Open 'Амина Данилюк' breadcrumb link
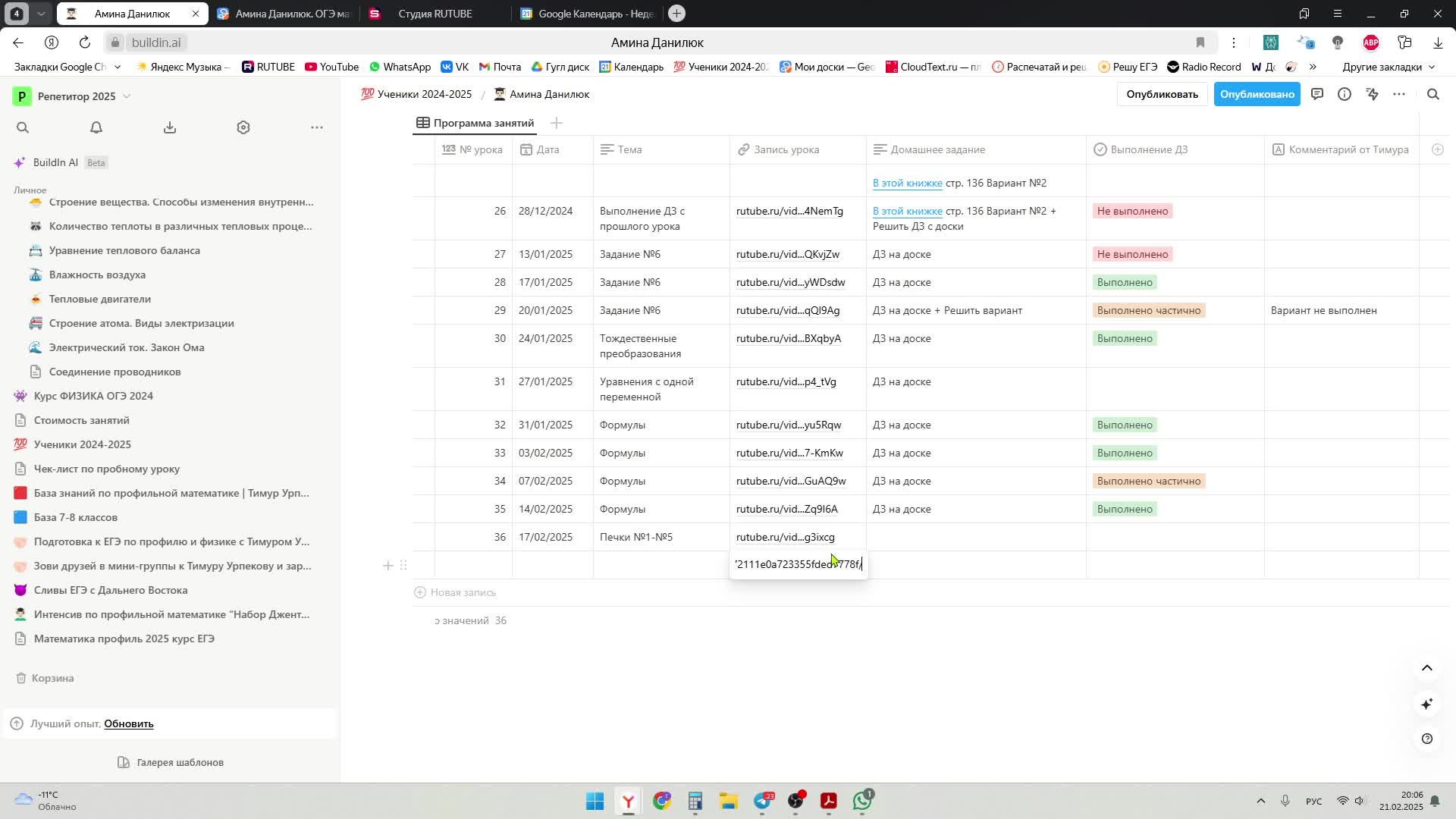This screenshot has height=819, width=1456. [x=549, y=94]
